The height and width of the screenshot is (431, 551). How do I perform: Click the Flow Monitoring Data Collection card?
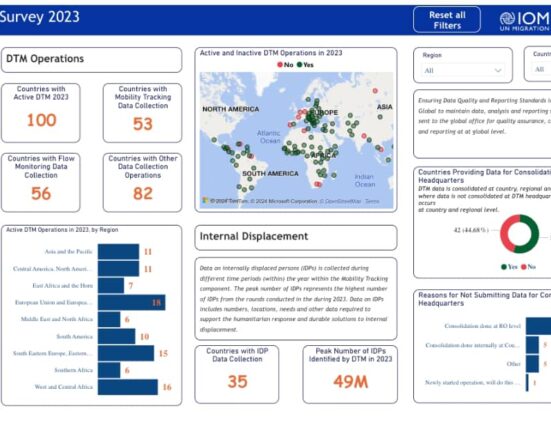pos(41,182)
